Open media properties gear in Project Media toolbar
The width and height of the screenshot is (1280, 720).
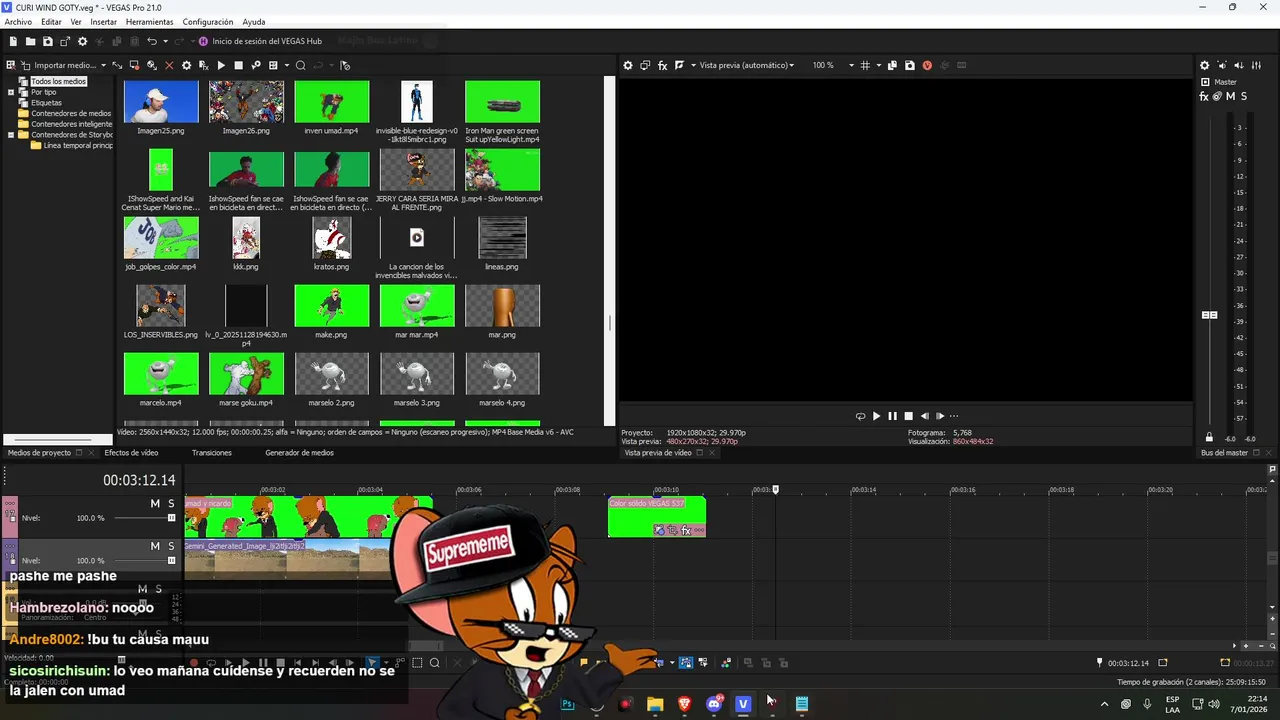[x=186, y=65]
